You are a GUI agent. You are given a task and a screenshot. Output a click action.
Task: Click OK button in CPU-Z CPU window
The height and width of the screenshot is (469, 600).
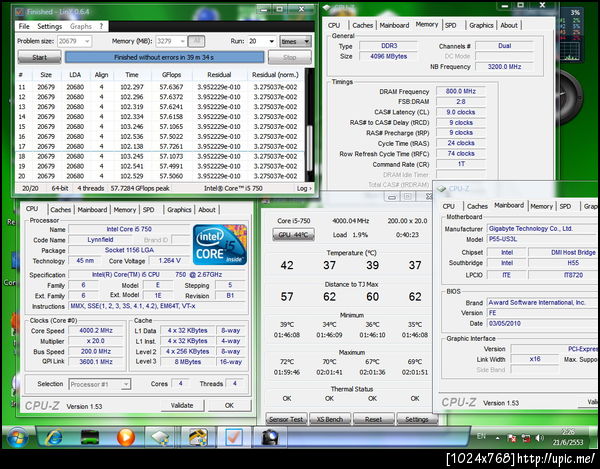pyautogui.click(x=229, y=405)
